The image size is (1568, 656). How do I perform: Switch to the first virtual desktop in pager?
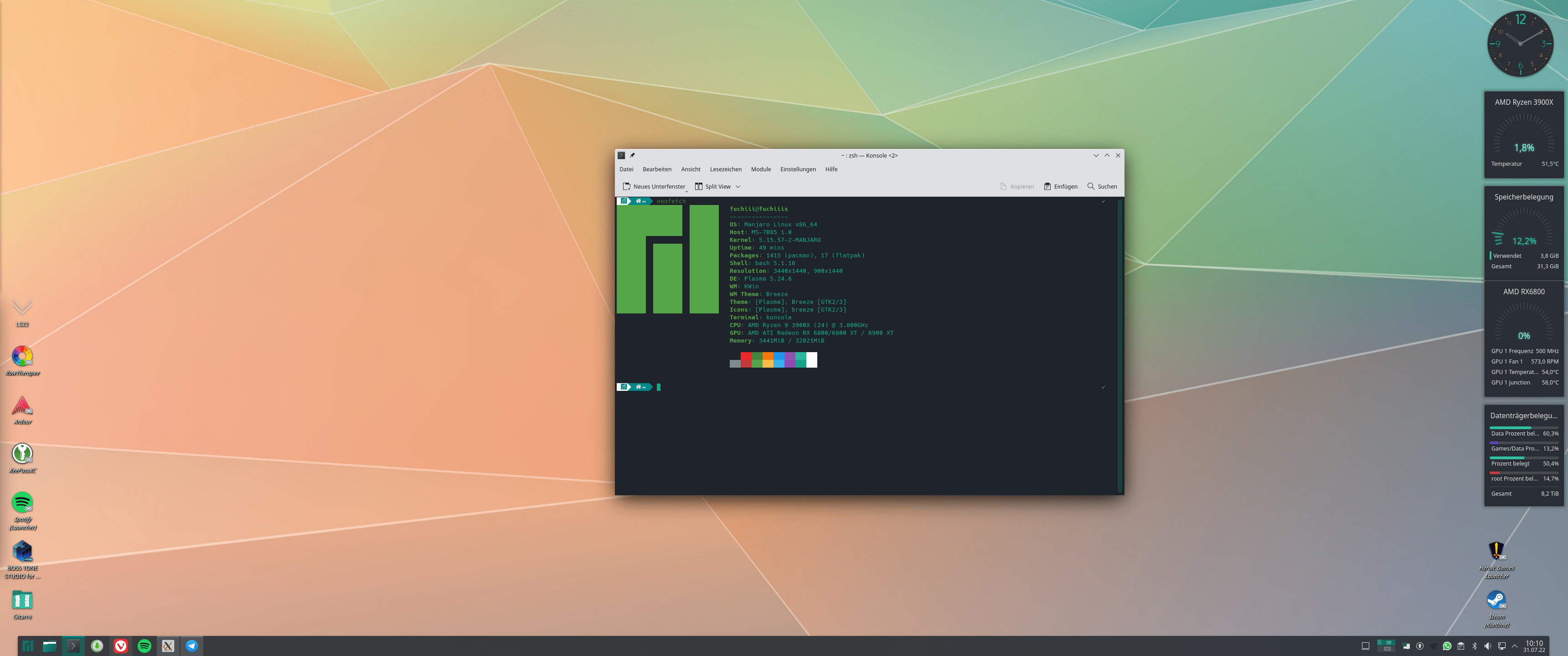[1386, 643]
